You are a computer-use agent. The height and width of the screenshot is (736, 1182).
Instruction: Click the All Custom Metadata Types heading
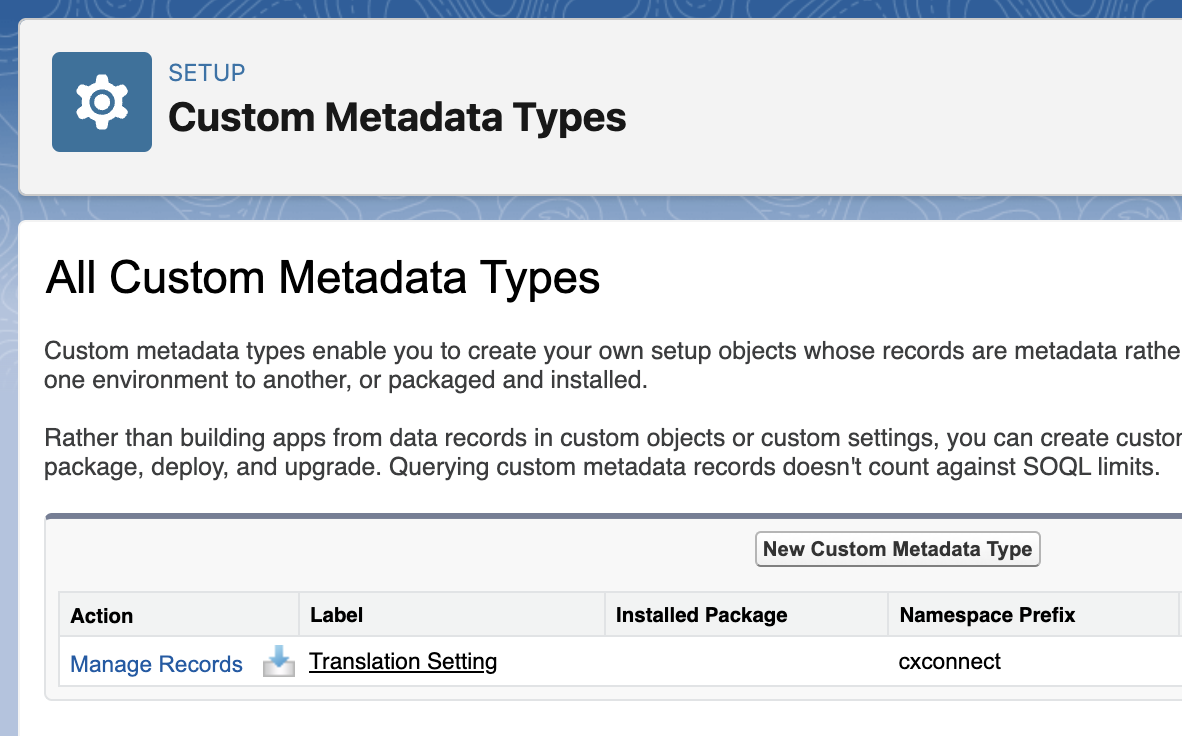(x=323, y=277)
